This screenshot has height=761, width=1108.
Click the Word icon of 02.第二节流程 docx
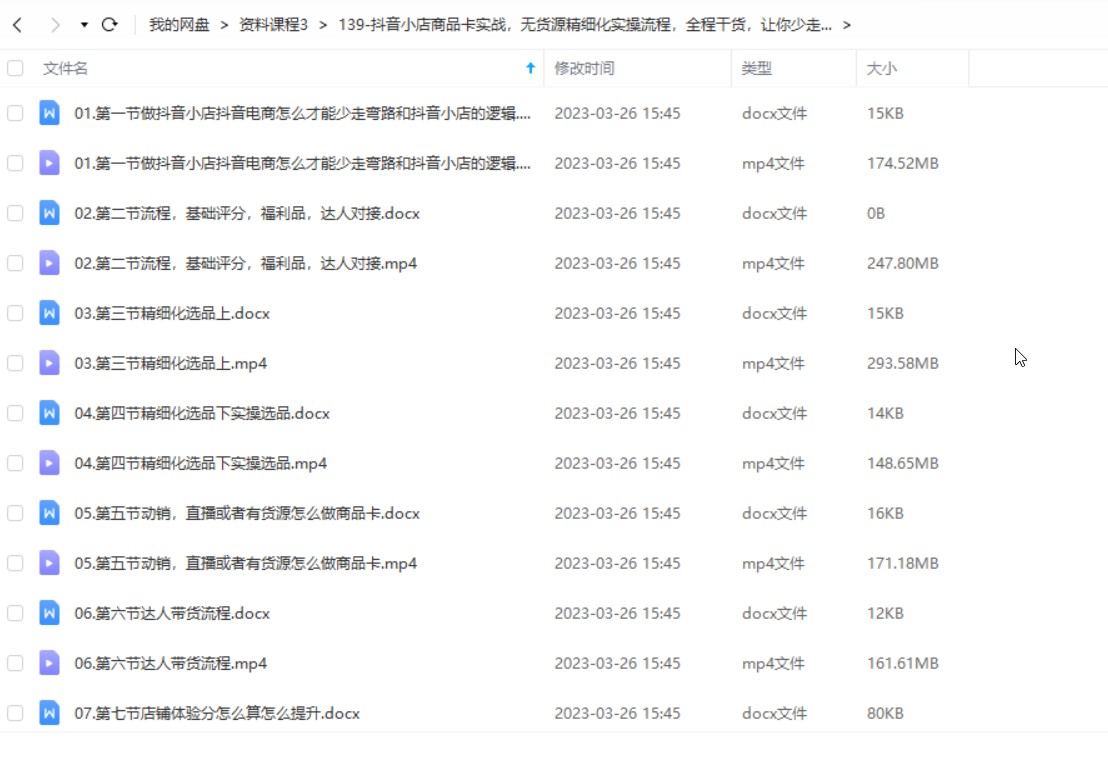(49, 213)
